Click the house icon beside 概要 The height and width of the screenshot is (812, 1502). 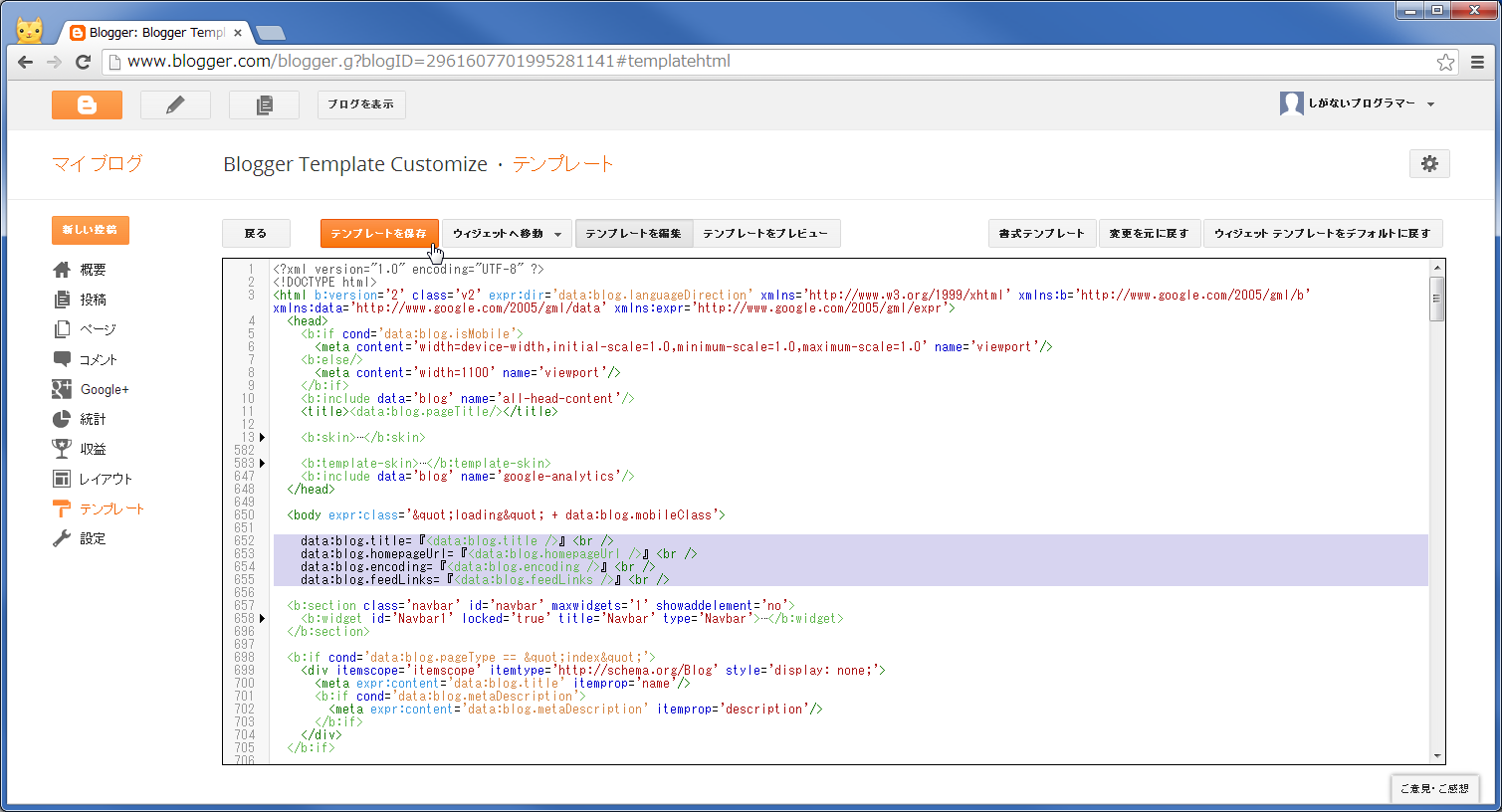tap(62, 270)
